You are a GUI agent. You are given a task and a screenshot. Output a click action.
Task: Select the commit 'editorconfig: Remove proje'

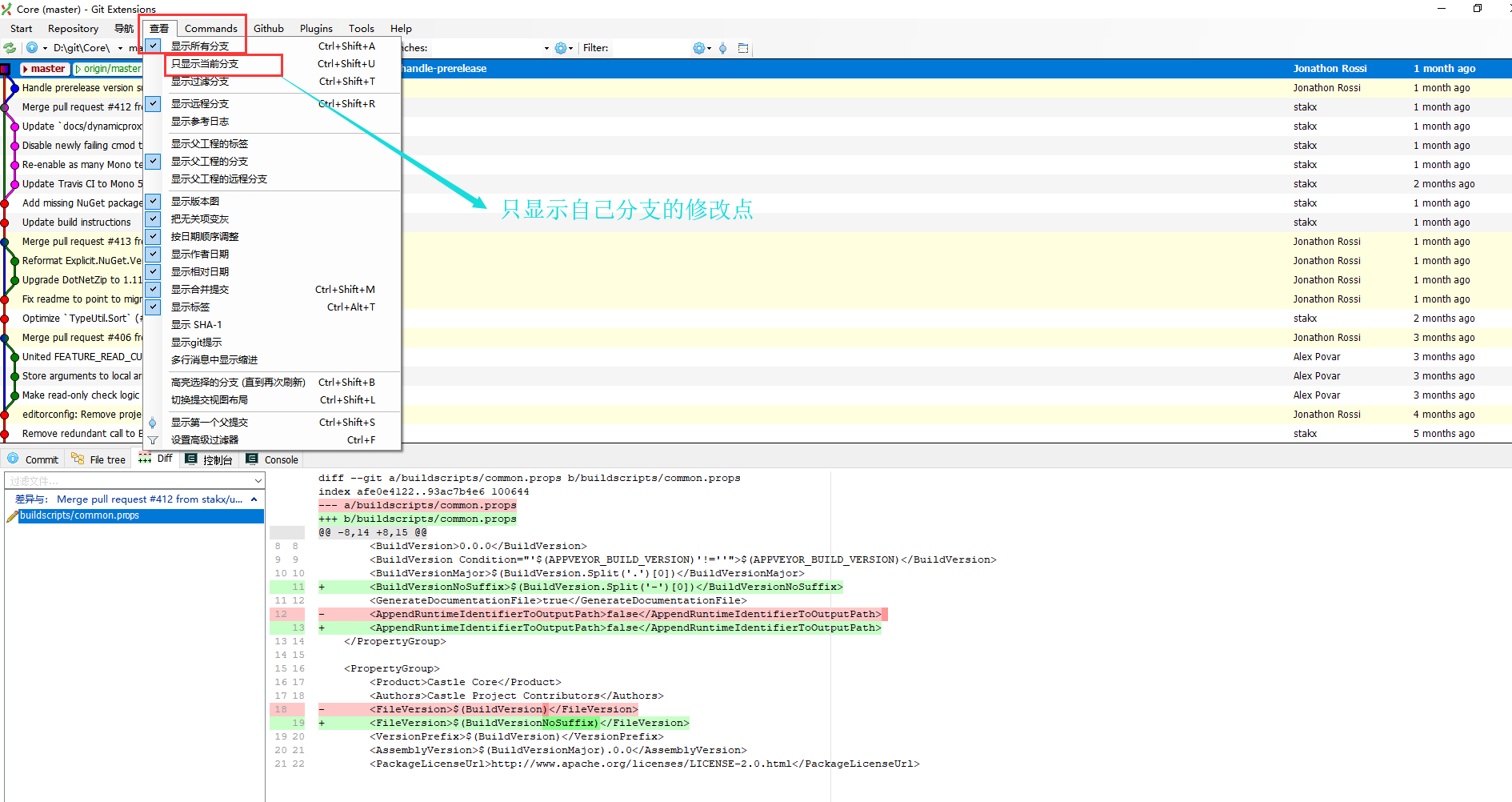click(x=82, y=415)
